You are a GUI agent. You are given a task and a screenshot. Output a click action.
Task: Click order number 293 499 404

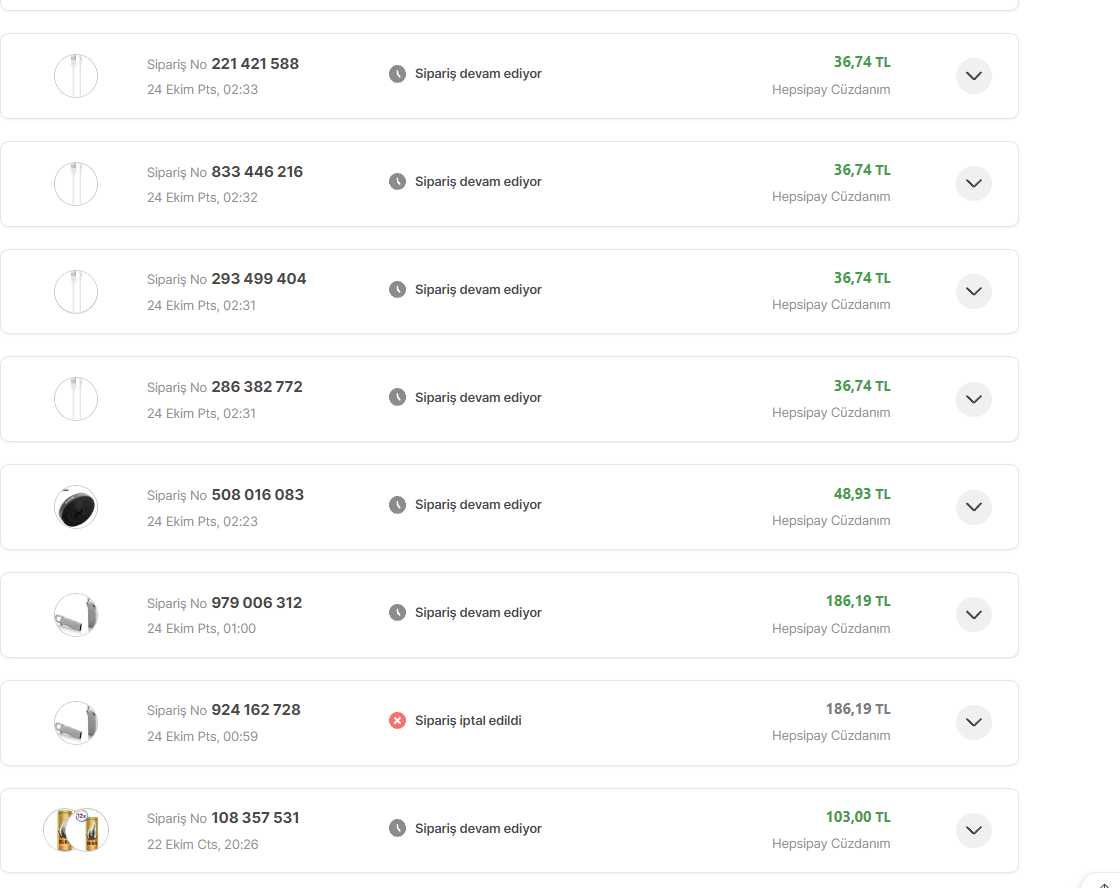click(x=258, y=279)
